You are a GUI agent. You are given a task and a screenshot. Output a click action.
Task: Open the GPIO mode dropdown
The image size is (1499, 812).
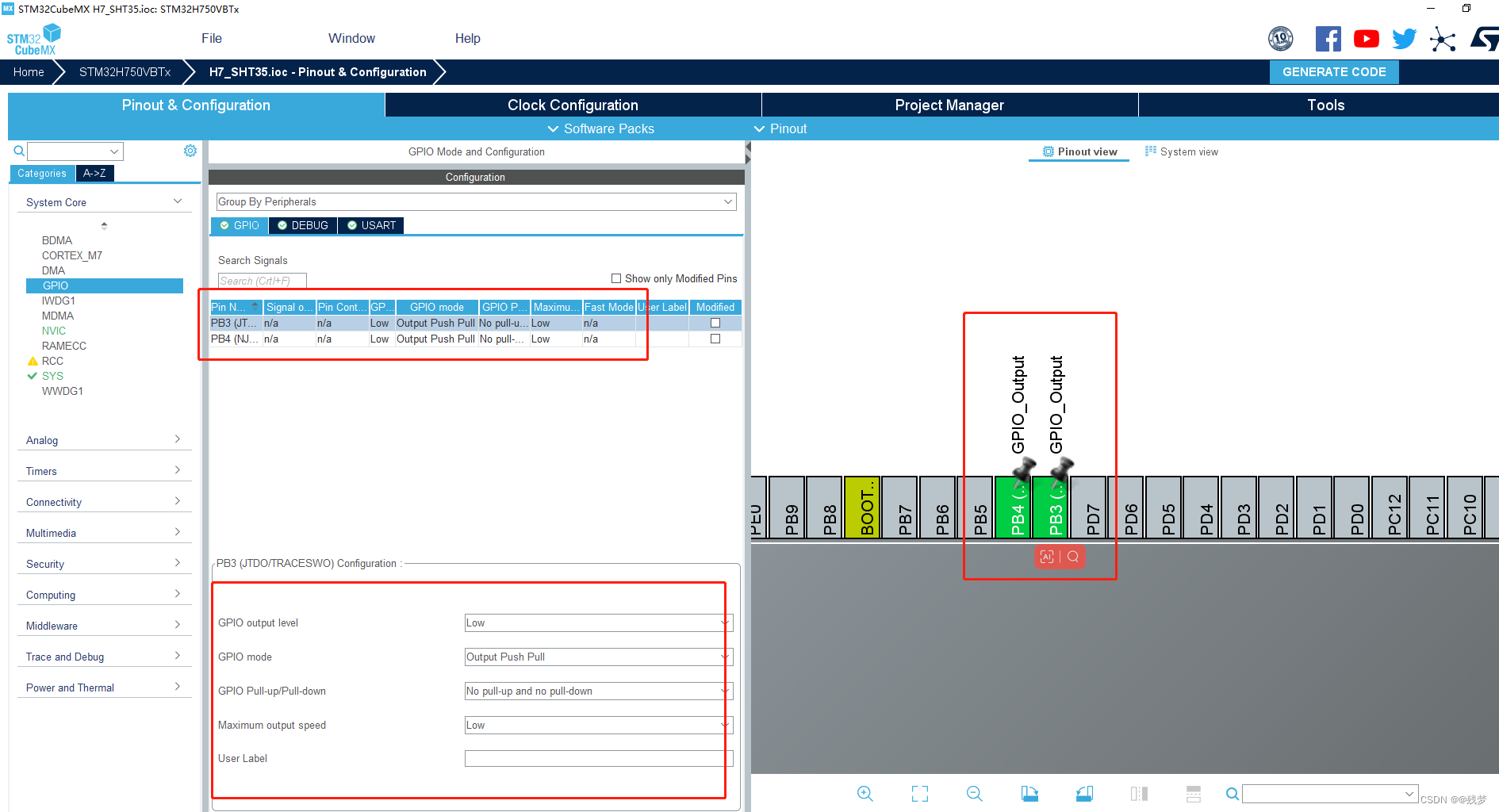tap(599, 657)
